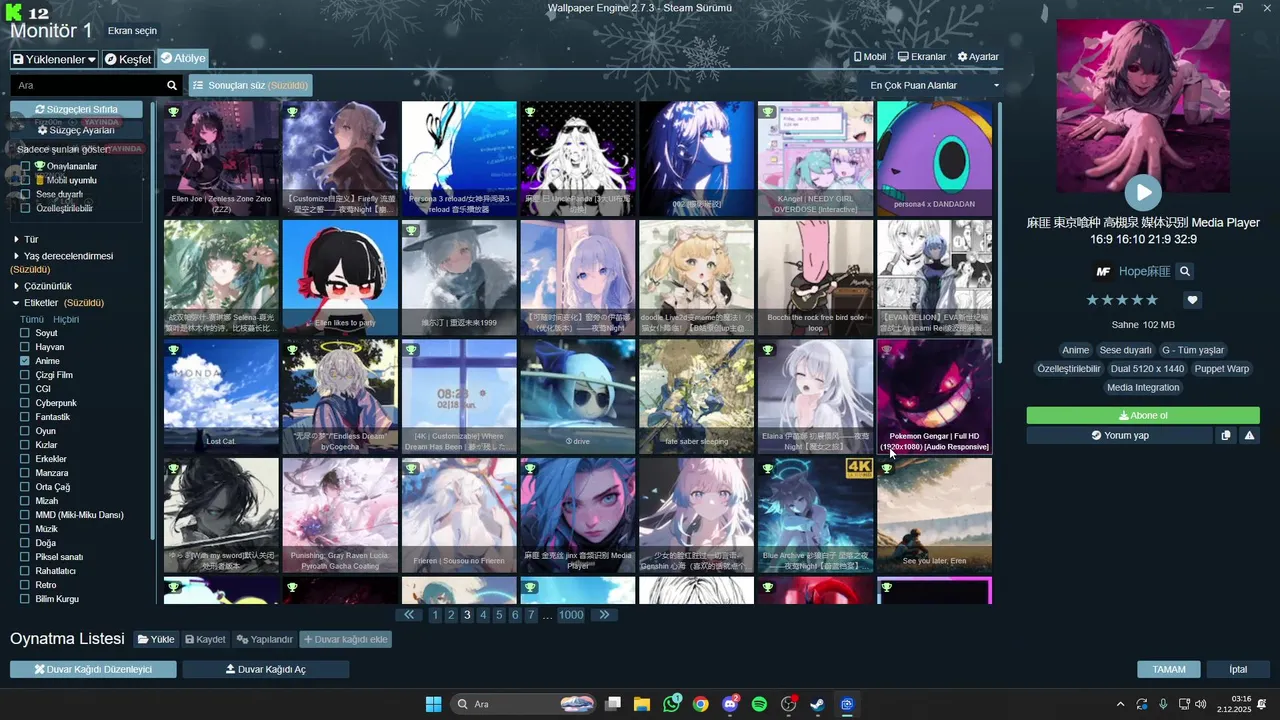Check the Fantastik tag checkbox
Screen dimensions: 1280x720
tap(25, 417)
